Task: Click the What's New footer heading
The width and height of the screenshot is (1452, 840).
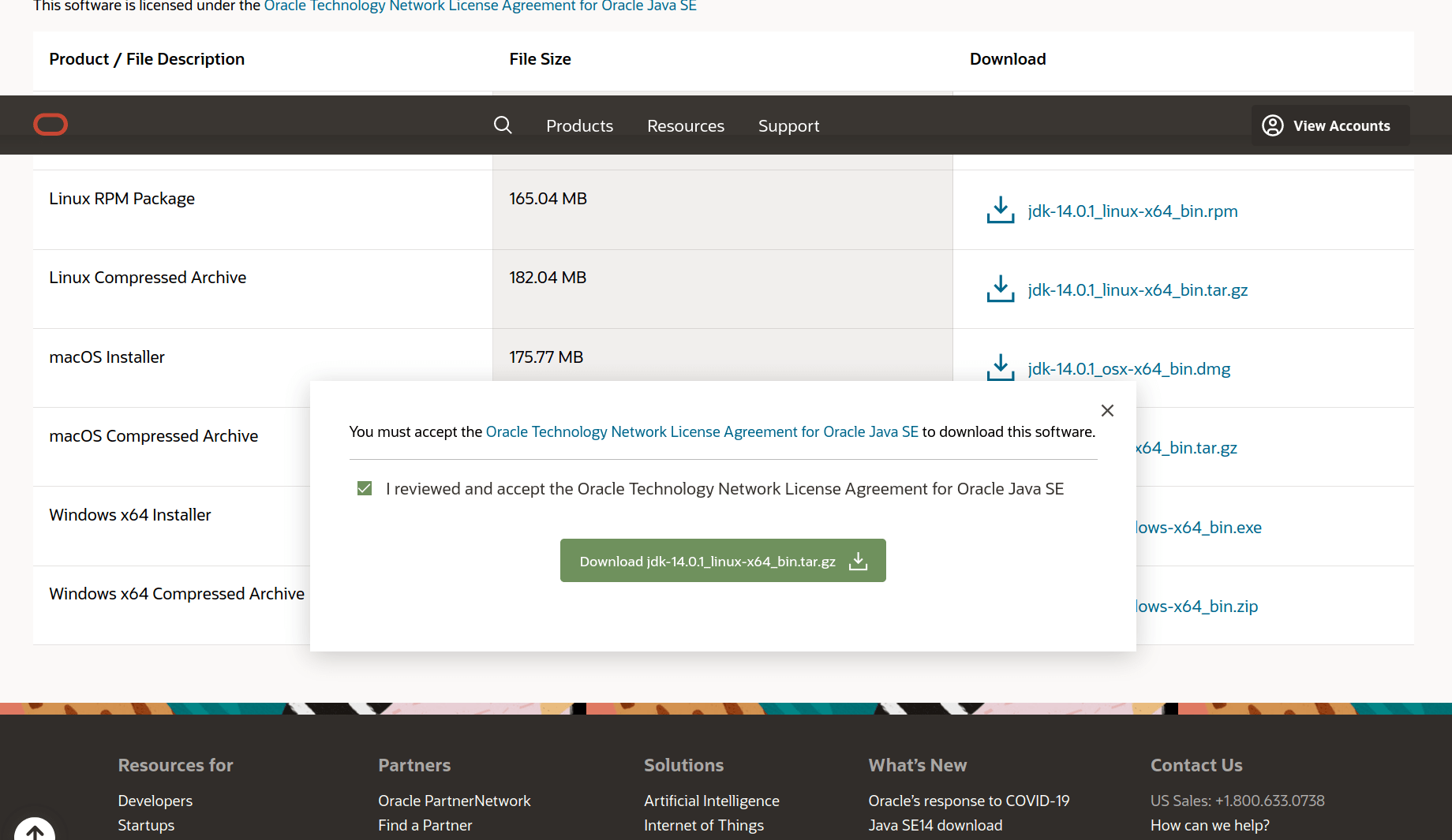Action: [918, 765]
